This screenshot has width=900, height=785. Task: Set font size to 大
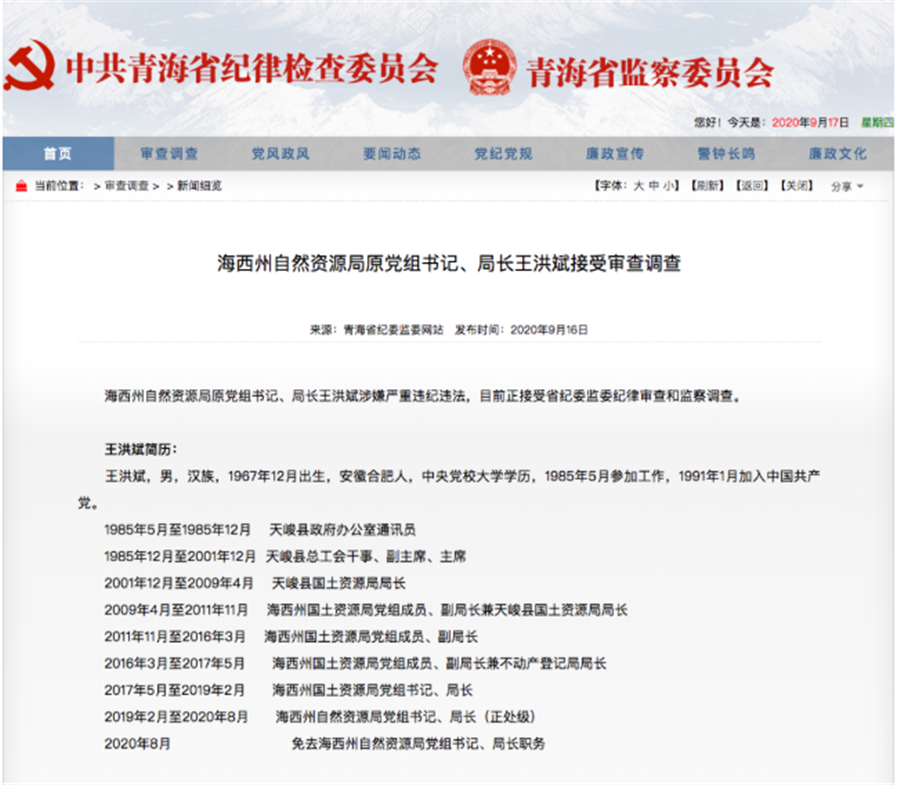click(x=638, y=186)
